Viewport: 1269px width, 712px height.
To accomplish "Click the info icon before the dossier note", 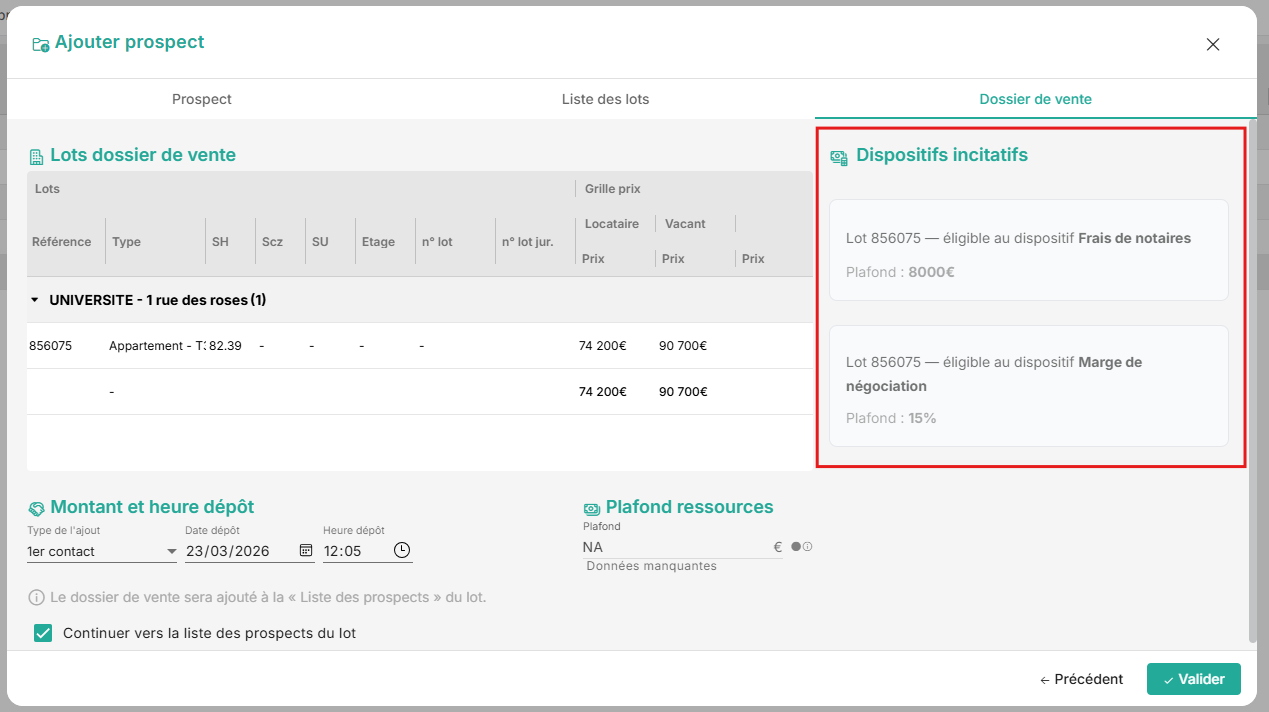I will pyautogui.click(x=37, y=598).
